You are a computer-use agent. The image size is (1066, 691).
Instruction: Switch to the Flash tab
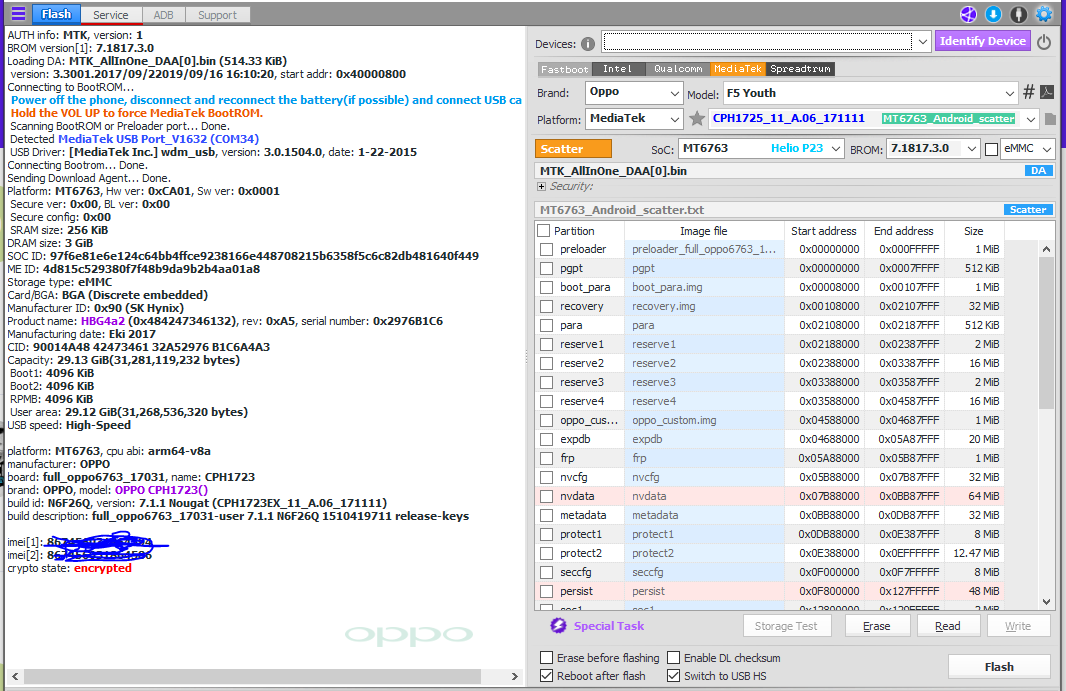pos(56,14)
